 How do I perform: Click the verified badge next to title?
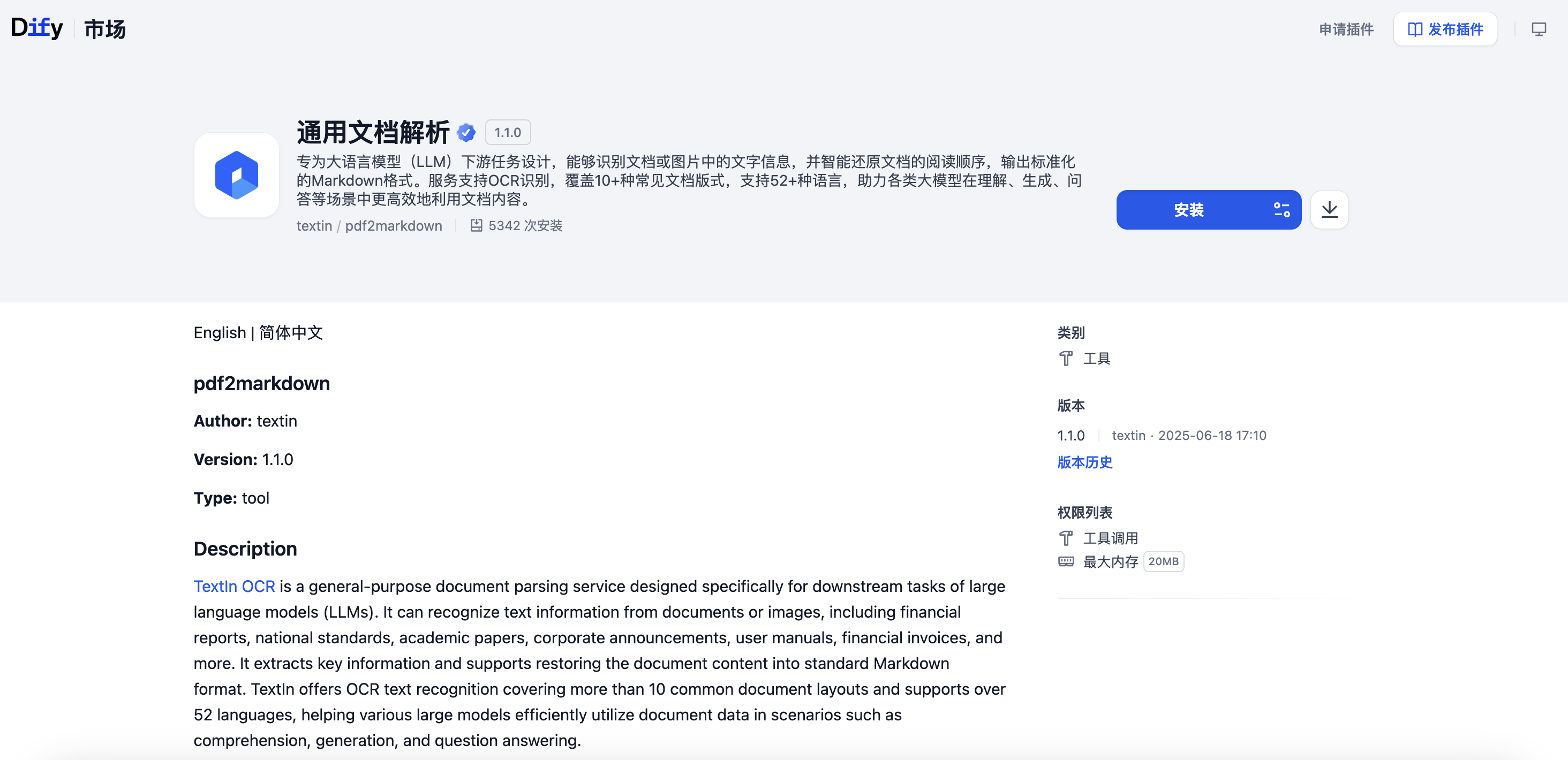[x=466, y=132]
